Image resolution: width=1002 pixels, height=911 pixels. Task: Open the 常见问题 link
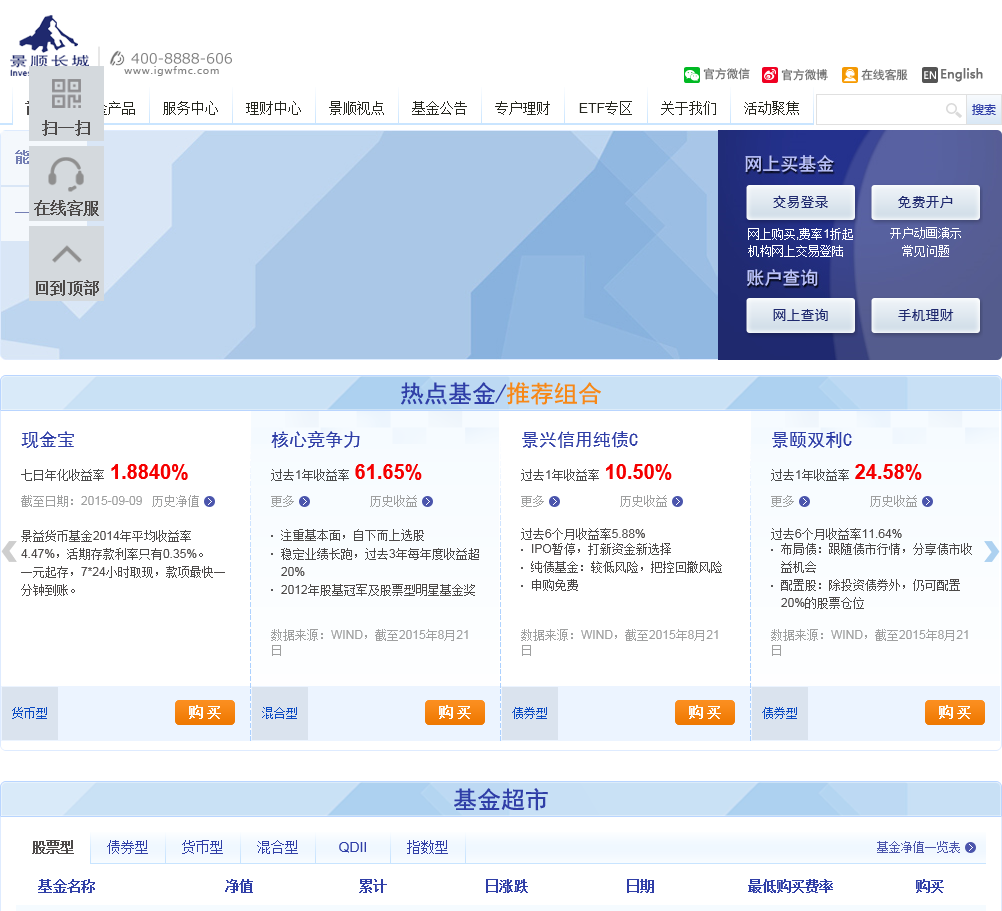tap(925, 251)
